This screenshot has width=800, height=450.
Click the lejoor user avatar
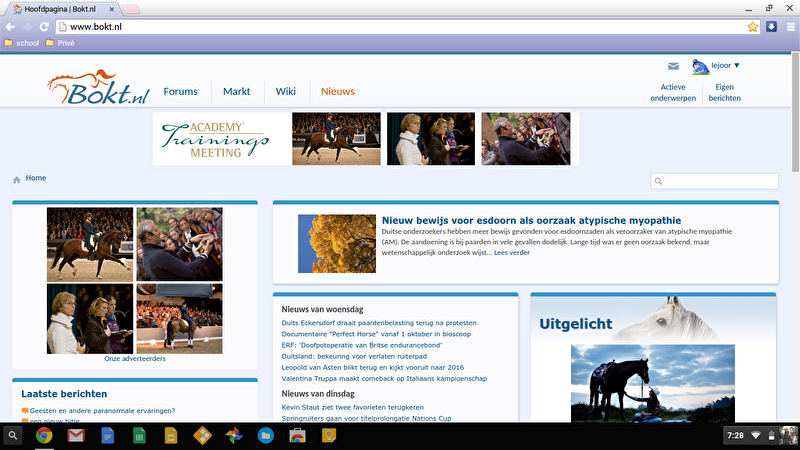700,66
